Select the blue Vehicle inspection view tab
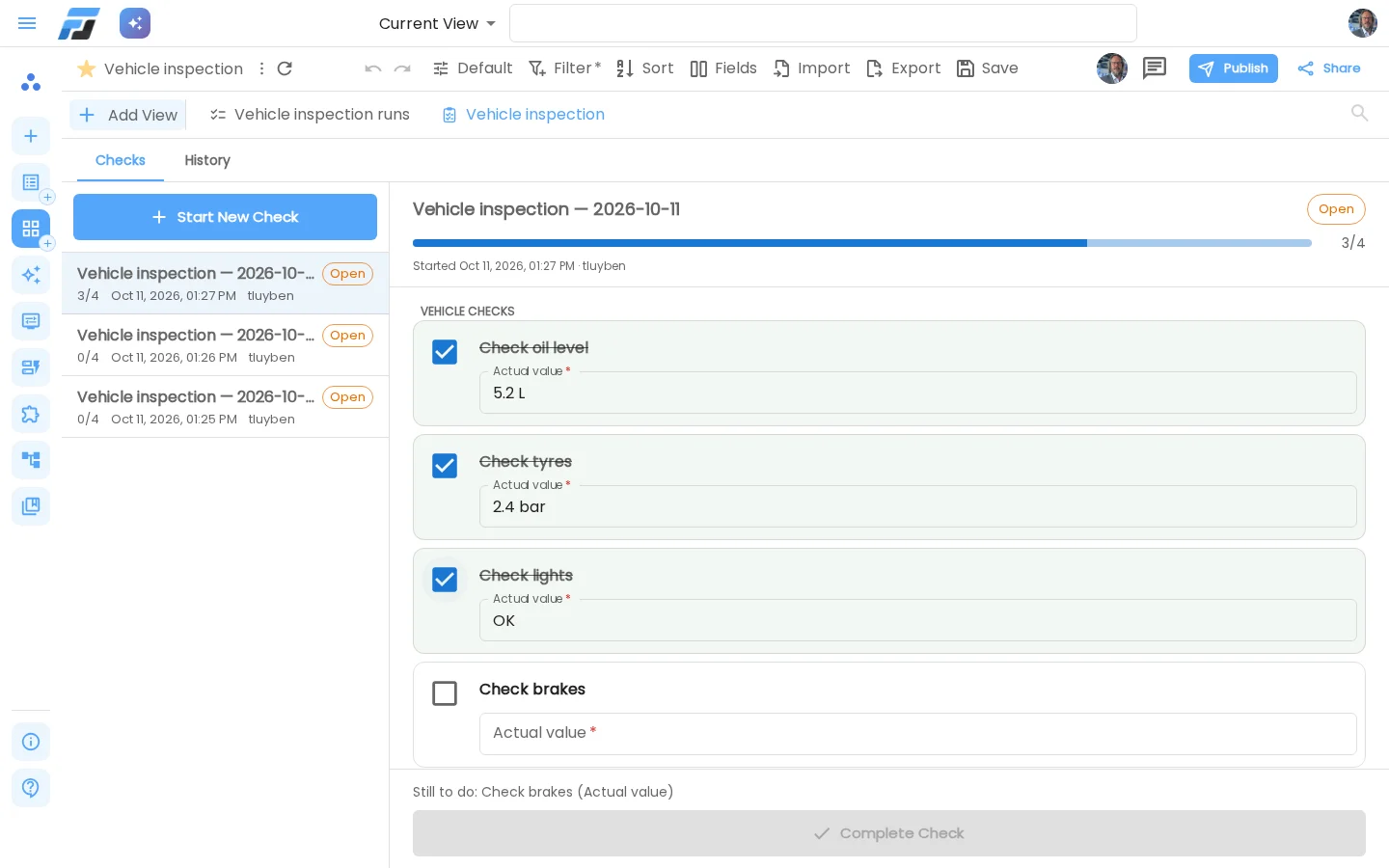Image resolution: width=1389 pixels, height=868 pixels. (x=524, y=115)
